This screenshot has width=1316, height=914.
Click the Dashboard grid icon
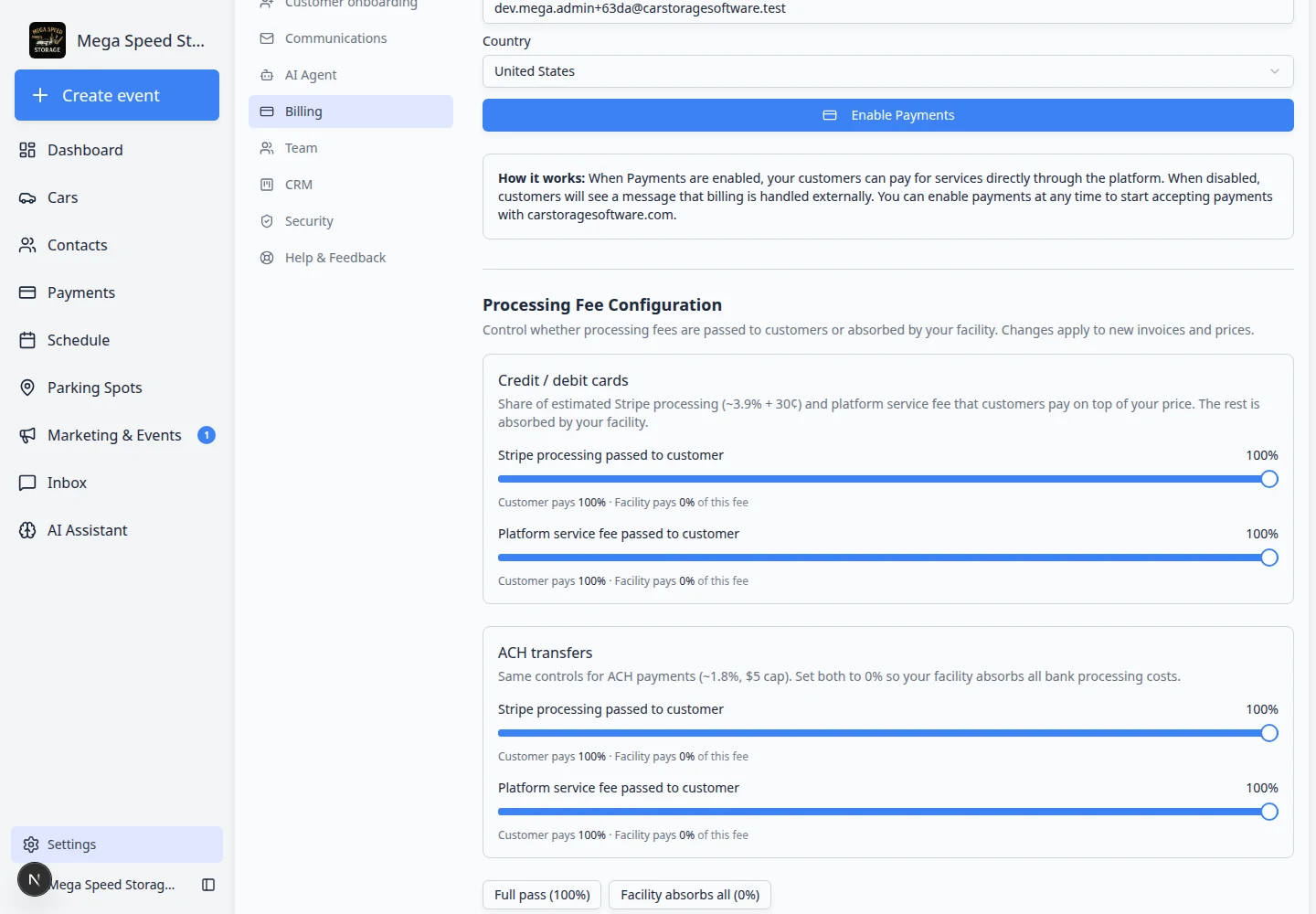[27, 150]
